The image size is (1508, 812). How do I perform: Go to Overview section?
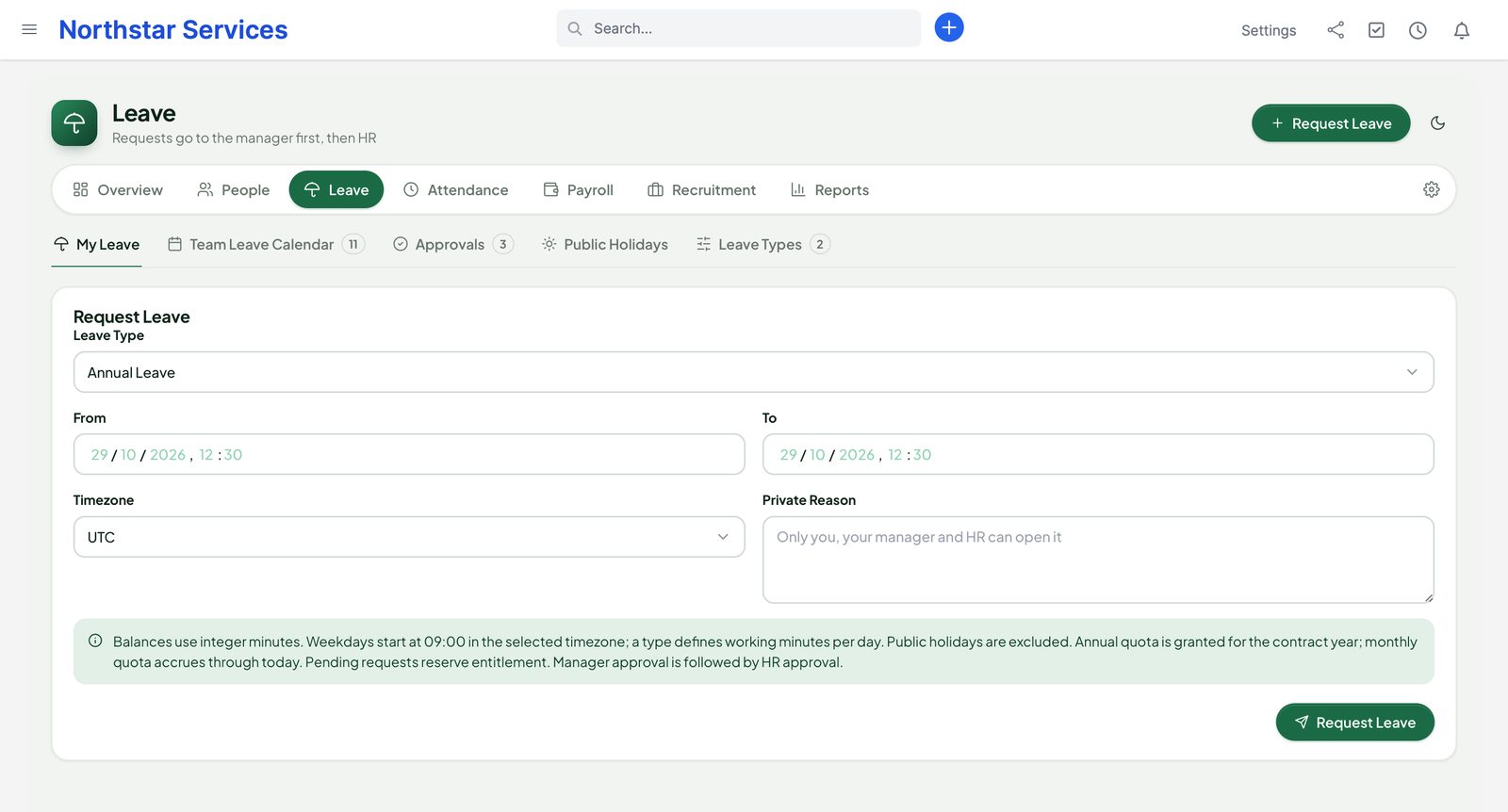[118, 189]
